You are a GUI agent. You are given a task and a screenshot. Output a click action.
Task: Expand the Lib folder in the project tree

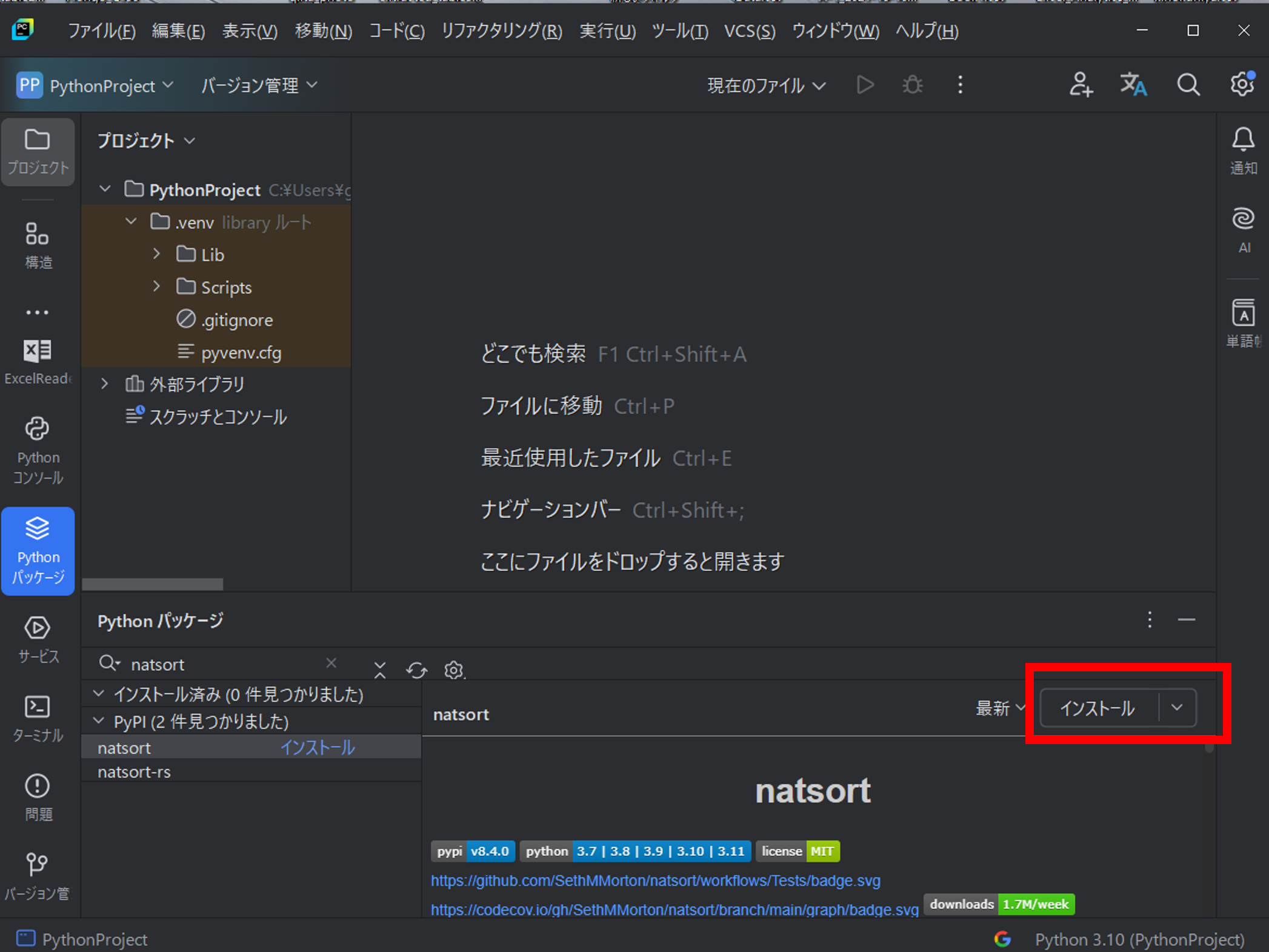(x=157, y=254)
